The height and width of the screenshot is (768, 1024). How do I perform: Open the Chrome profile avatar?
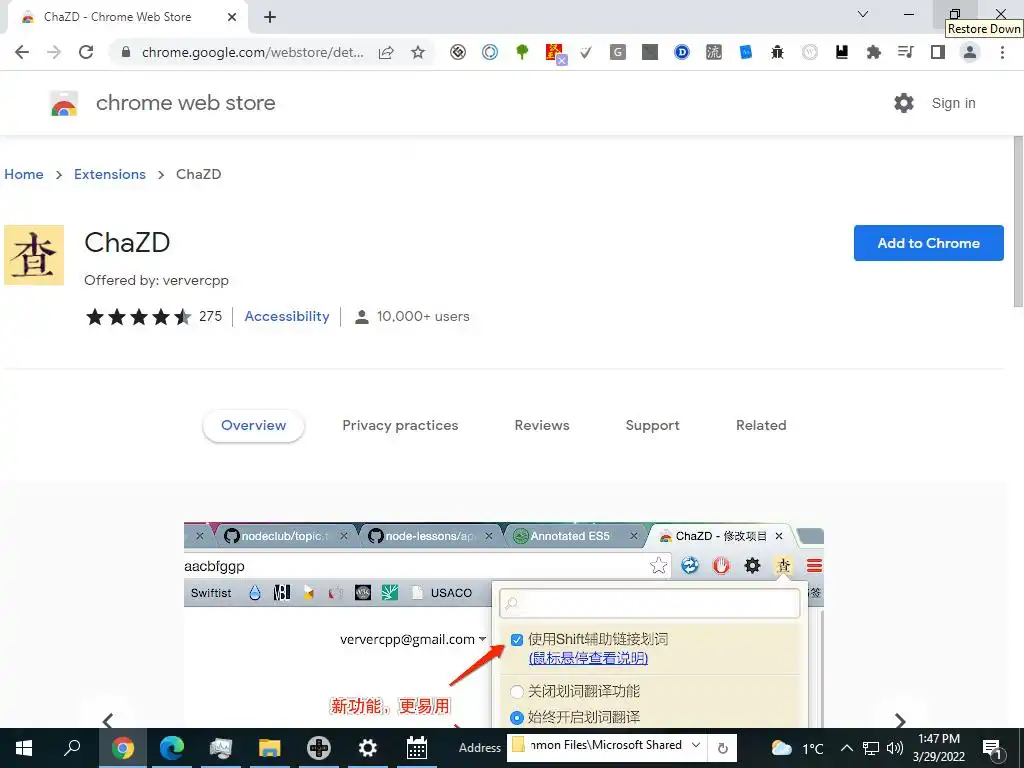[970, 52]
